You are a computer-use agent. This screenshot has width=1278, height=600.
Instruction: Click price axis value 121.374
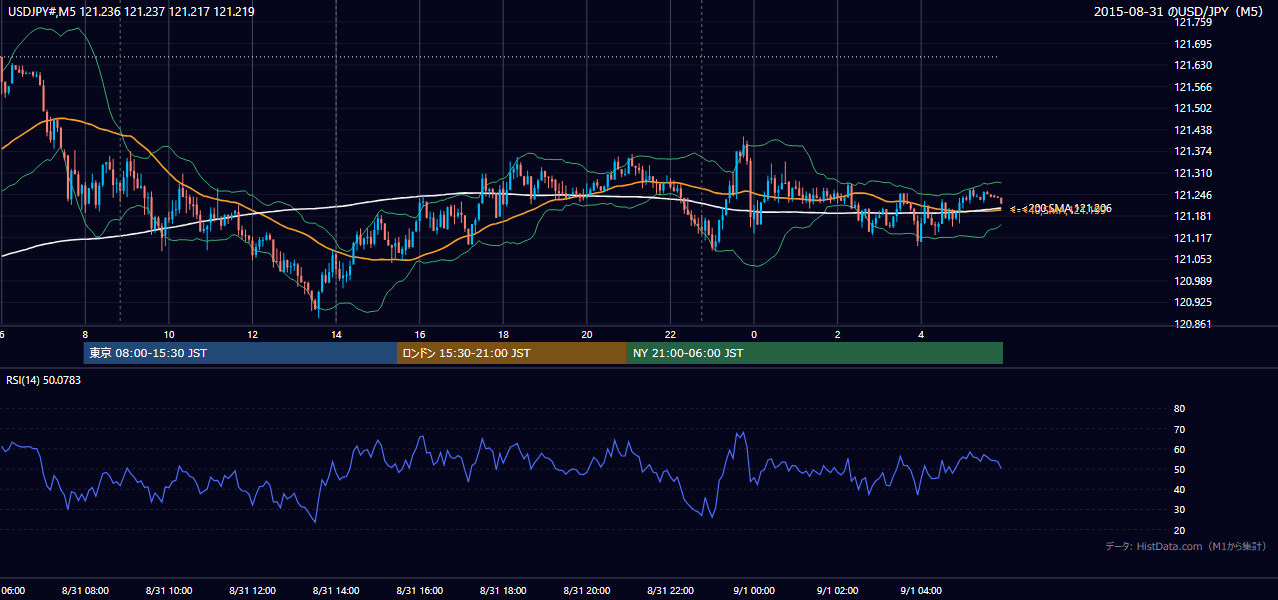1192,152
